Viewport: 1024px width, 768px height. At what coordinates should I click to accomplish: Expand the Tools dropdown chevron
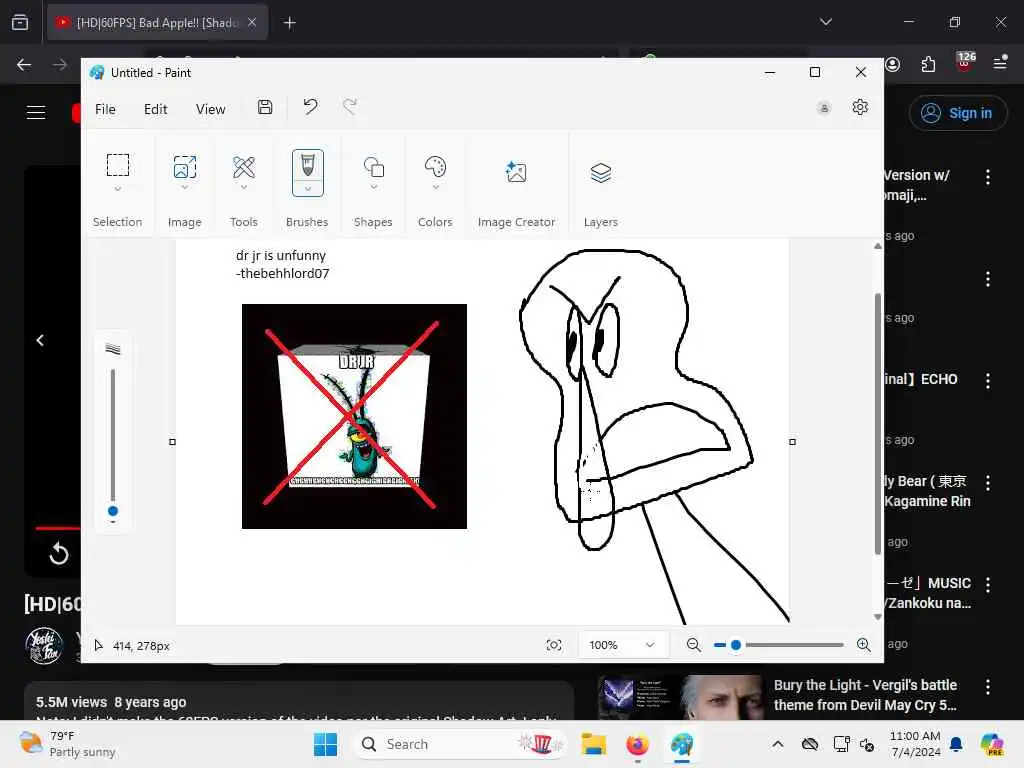click(x=244, y=187)
